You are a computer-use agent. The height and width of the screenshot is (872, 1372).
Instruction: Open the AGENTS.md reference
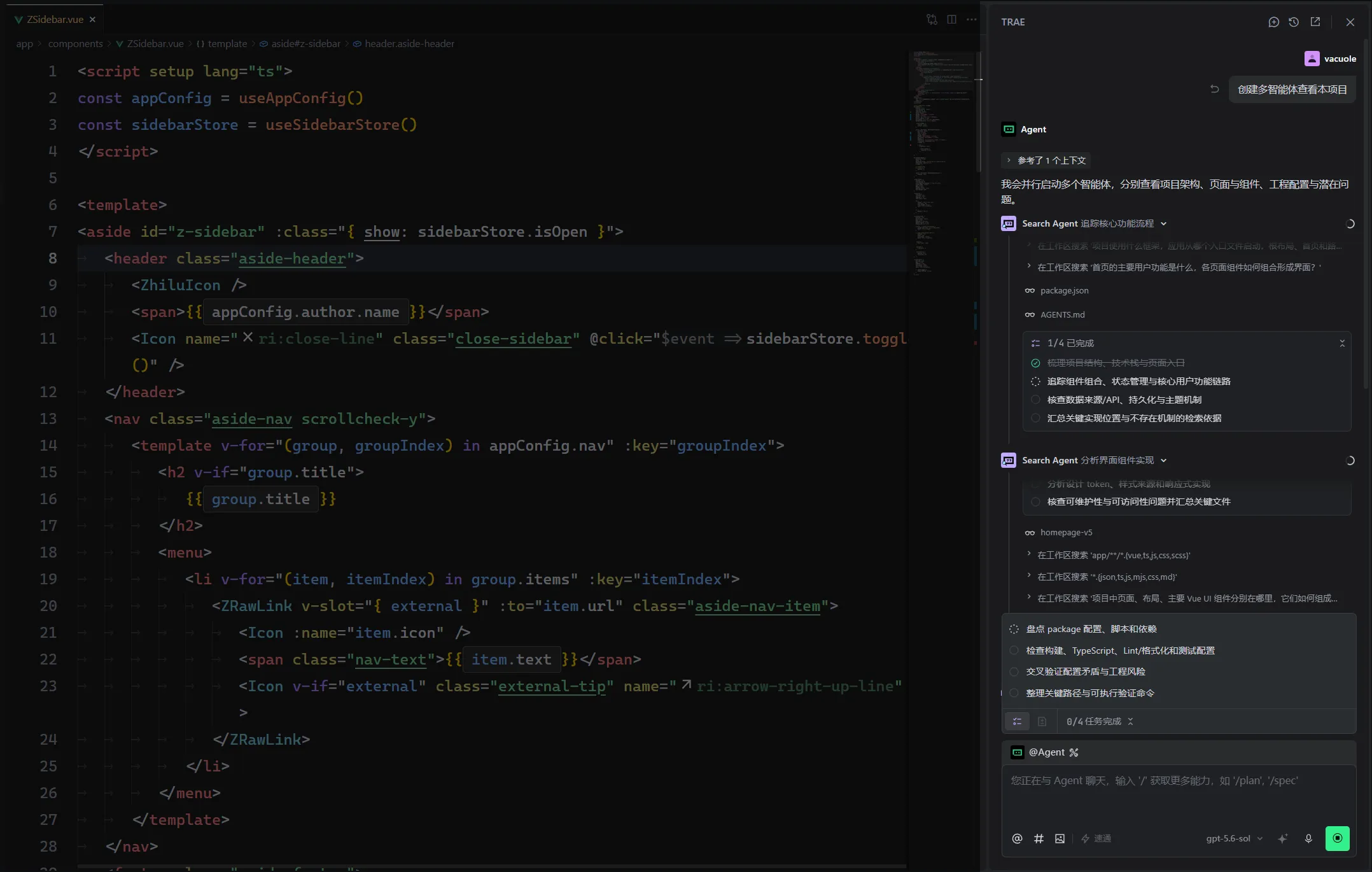[1054, 314]
